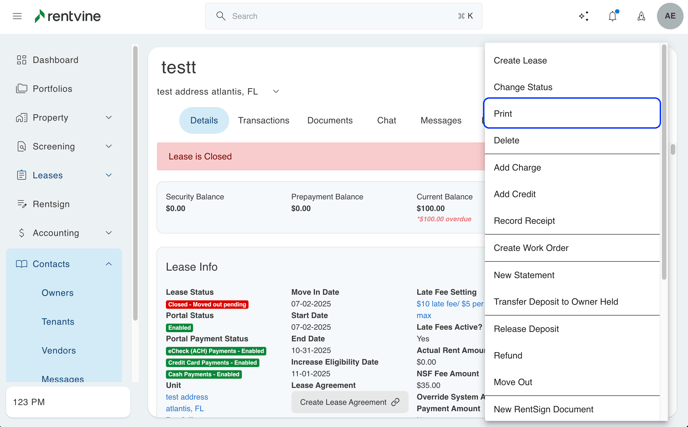The height and width of the screenshot is (427, 688).
Task: Open the test address dropdown chevron
Action: (x=276, y=92)
